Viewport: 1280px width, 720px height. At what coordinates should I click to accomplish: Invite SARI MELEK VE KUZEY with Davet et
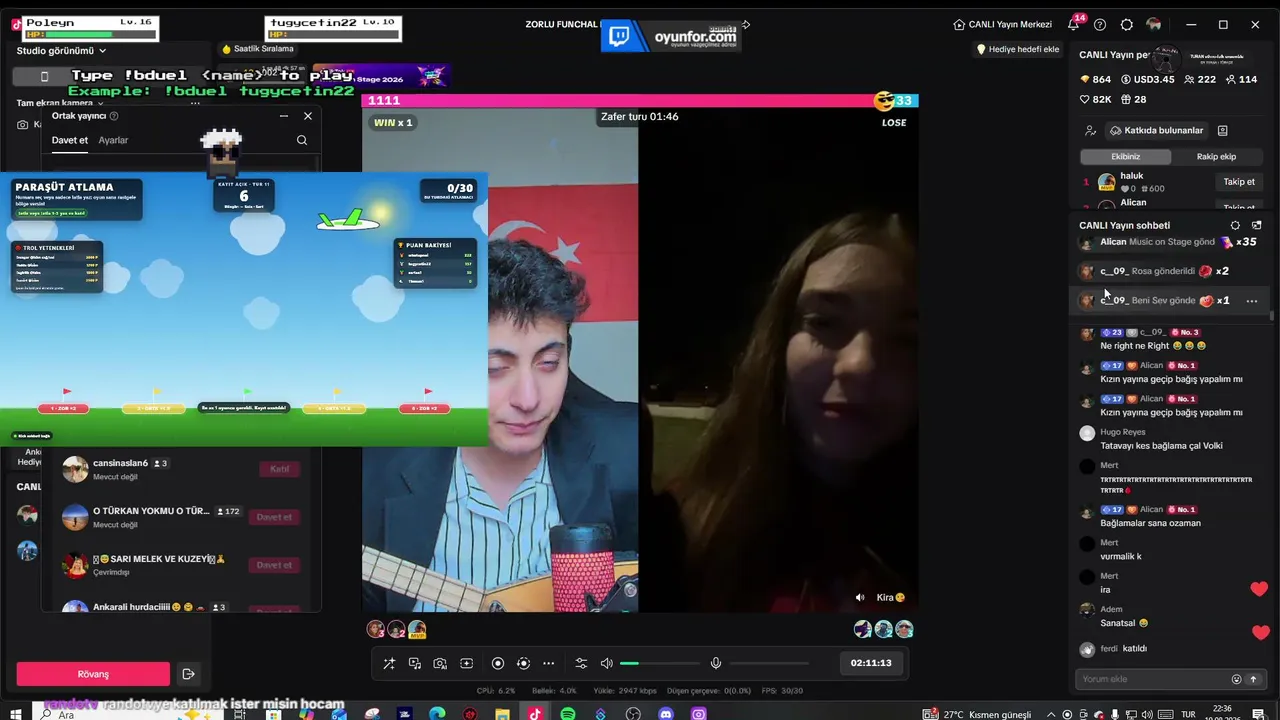(x=274, y=565)
